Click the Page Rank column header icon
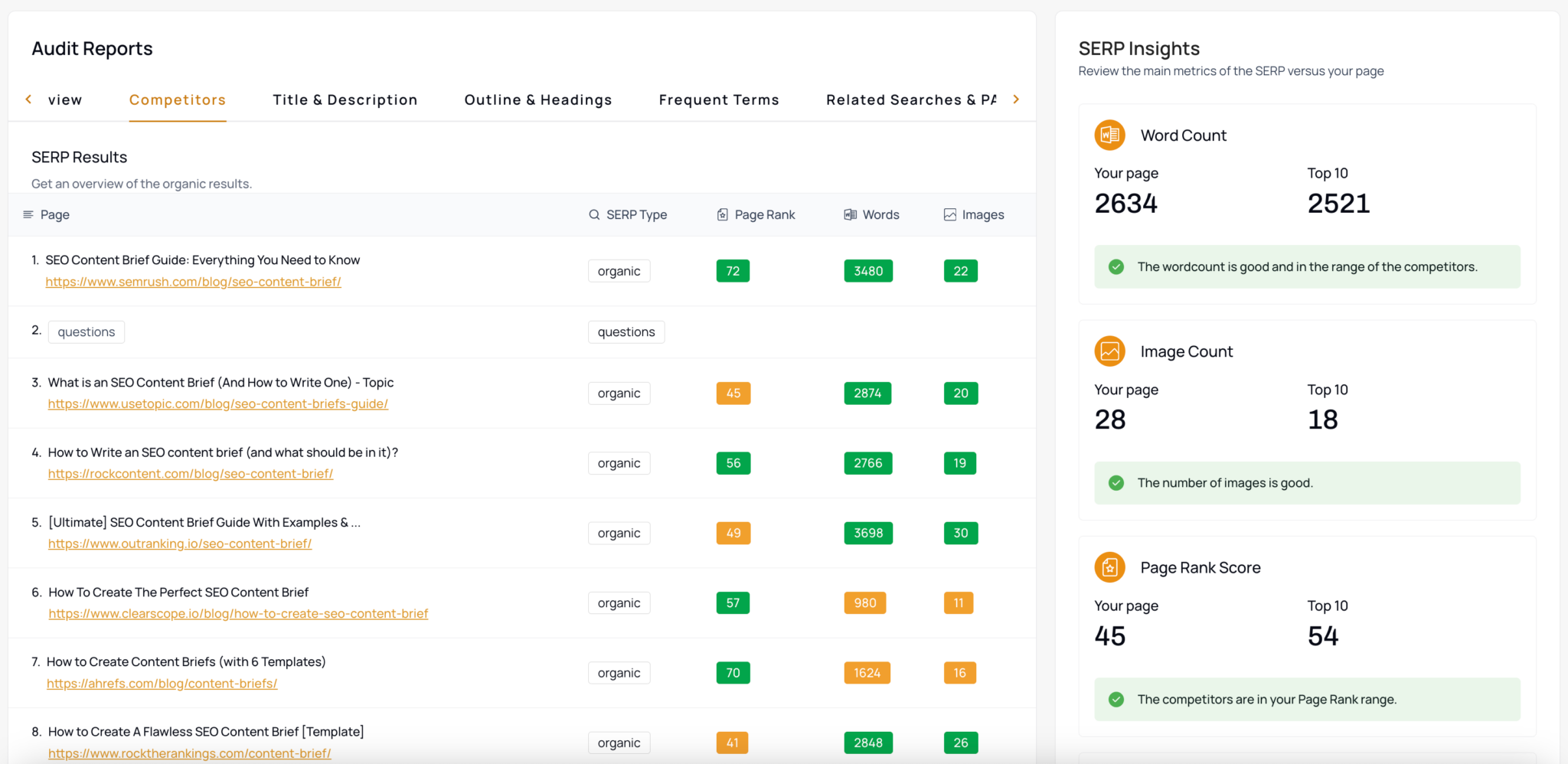The image size is (1568, 764). (722, 214)
